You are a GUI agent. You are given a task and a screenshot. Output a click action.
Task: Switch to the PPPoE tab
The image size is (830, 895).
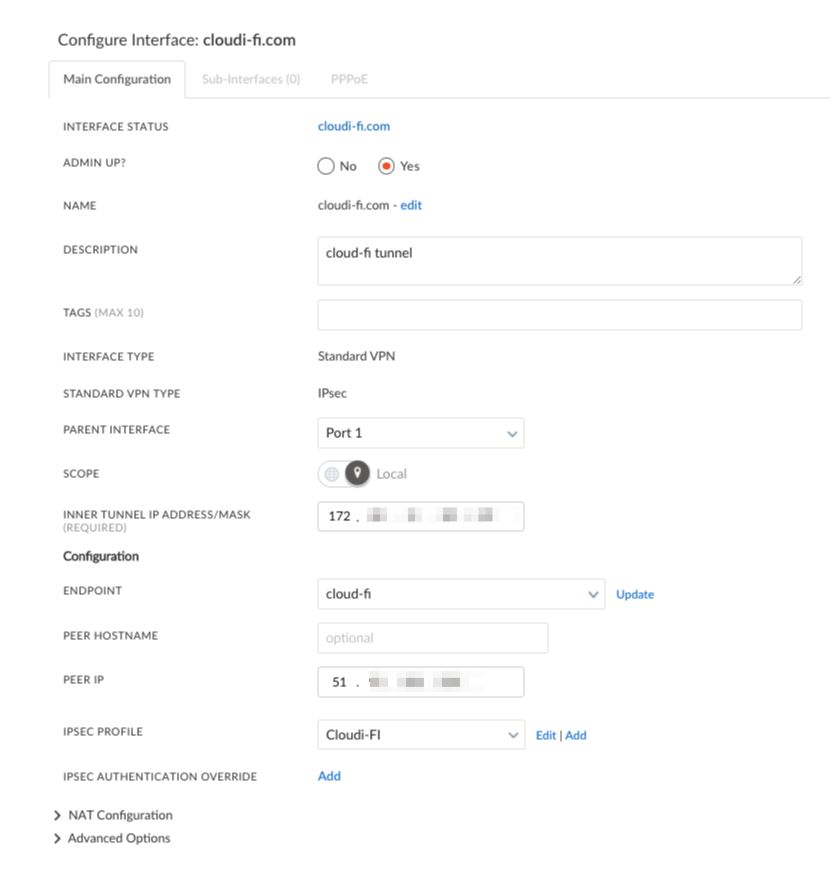click(347, 78)
